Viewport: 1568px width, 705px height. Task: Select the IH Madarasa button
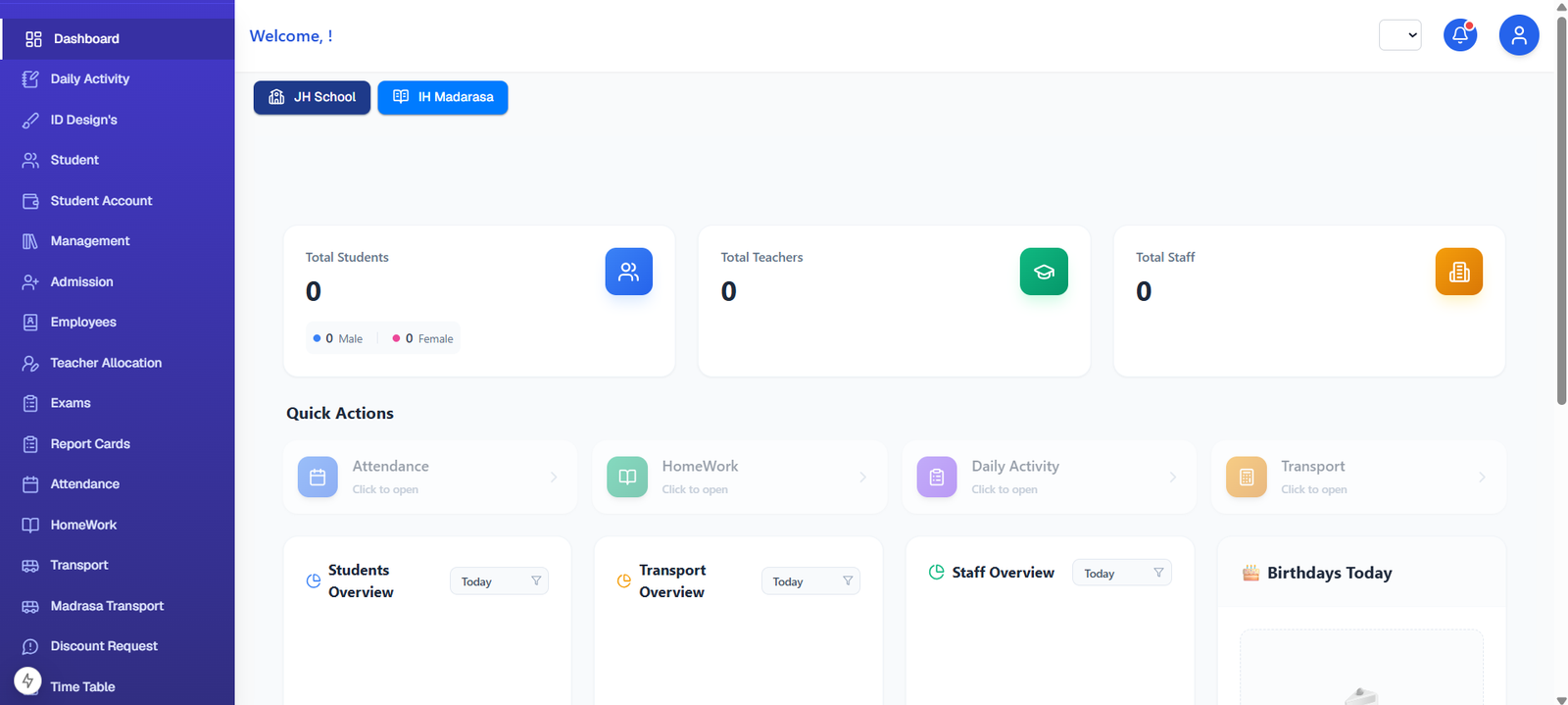click(x=443, y=97)
